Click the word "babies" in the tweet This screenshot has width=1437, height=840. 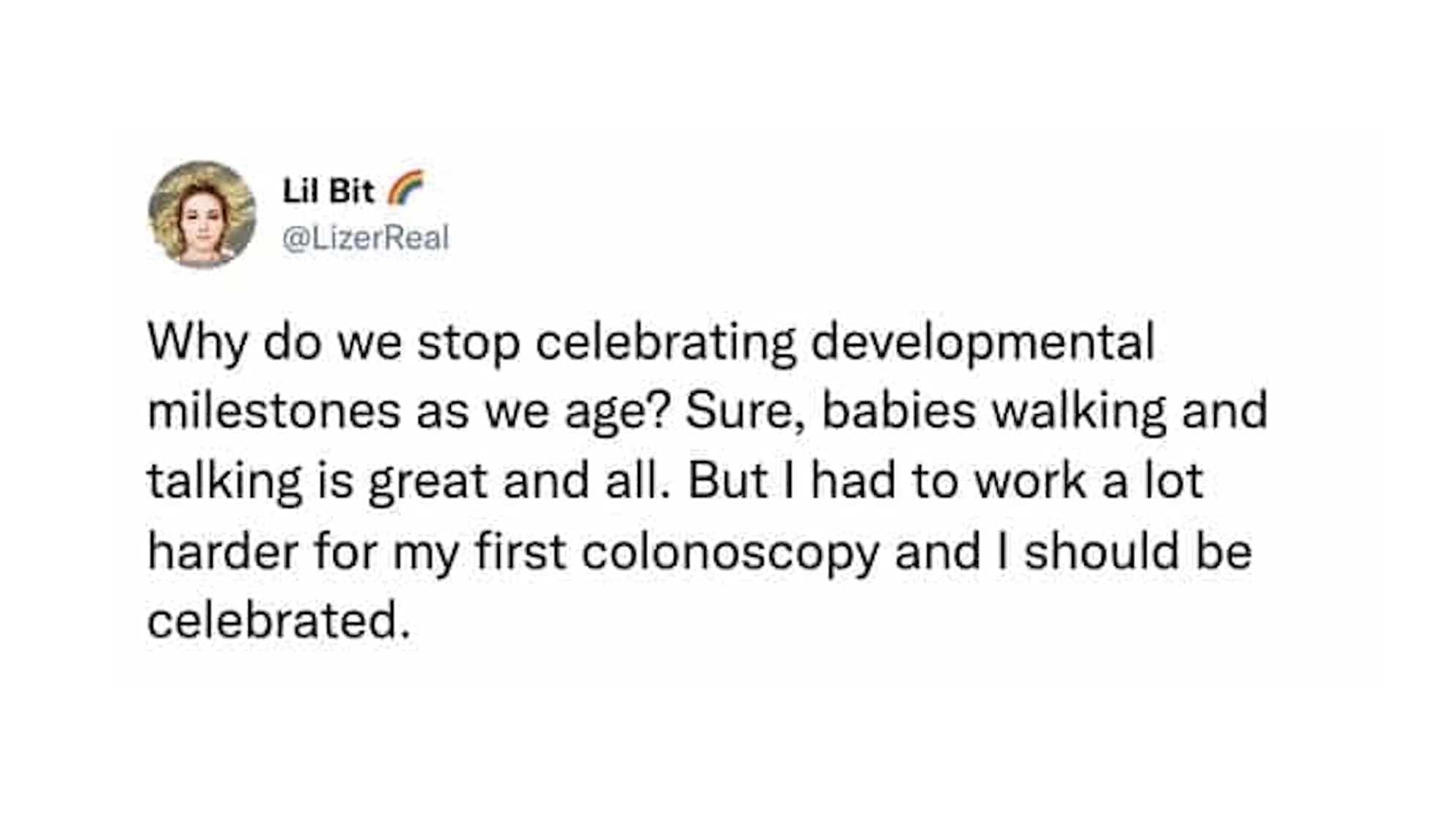899,410
